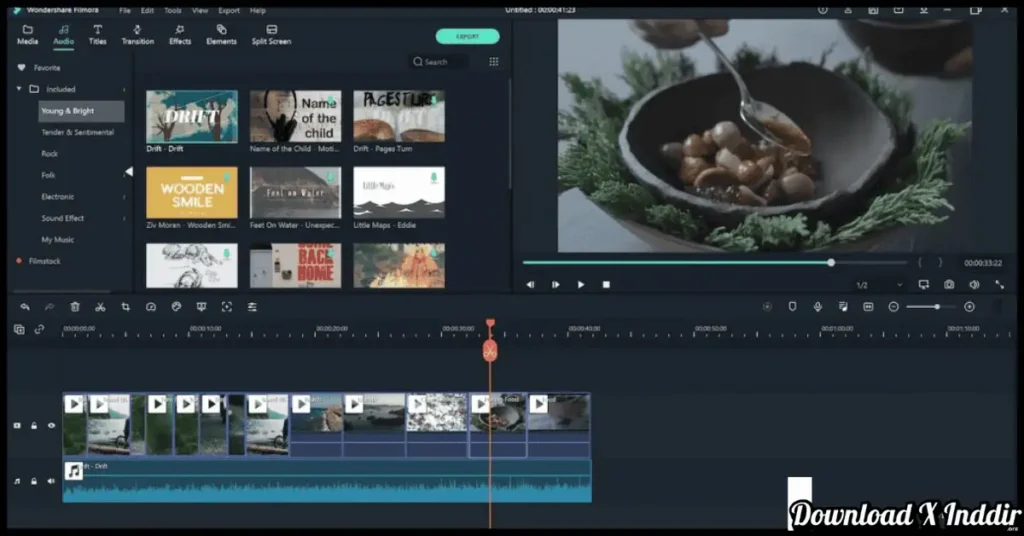This screenshot has width=1024, height=536.
Task: Expand the Electronic music category
Action: click(124, 197)
